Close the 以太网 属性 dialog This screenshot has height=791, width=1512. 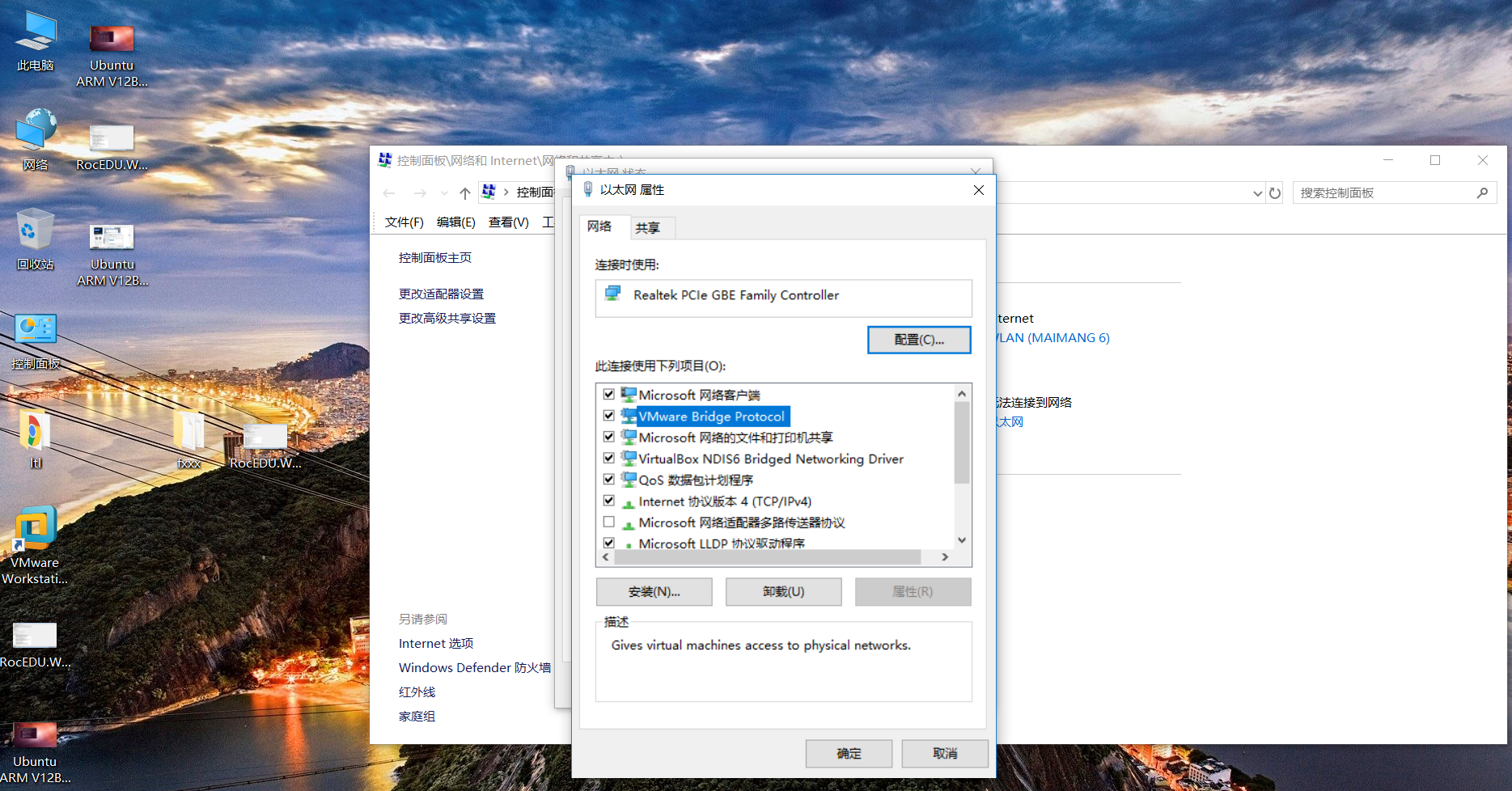[979, 189]
